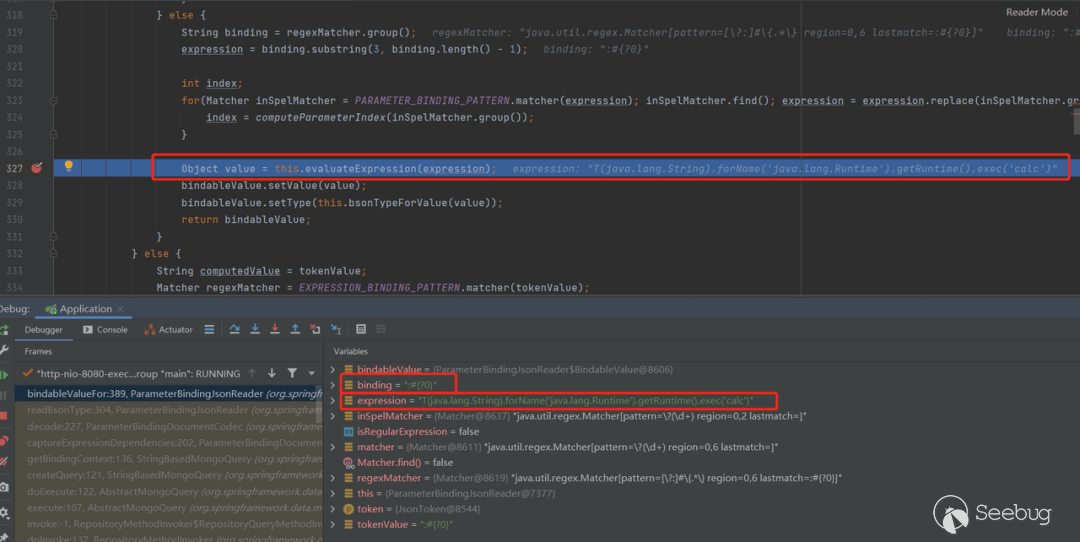The height and width of the screenshot is (542, 1080).
Task: Expand the regexMatcher variable node
Action: 334,478
